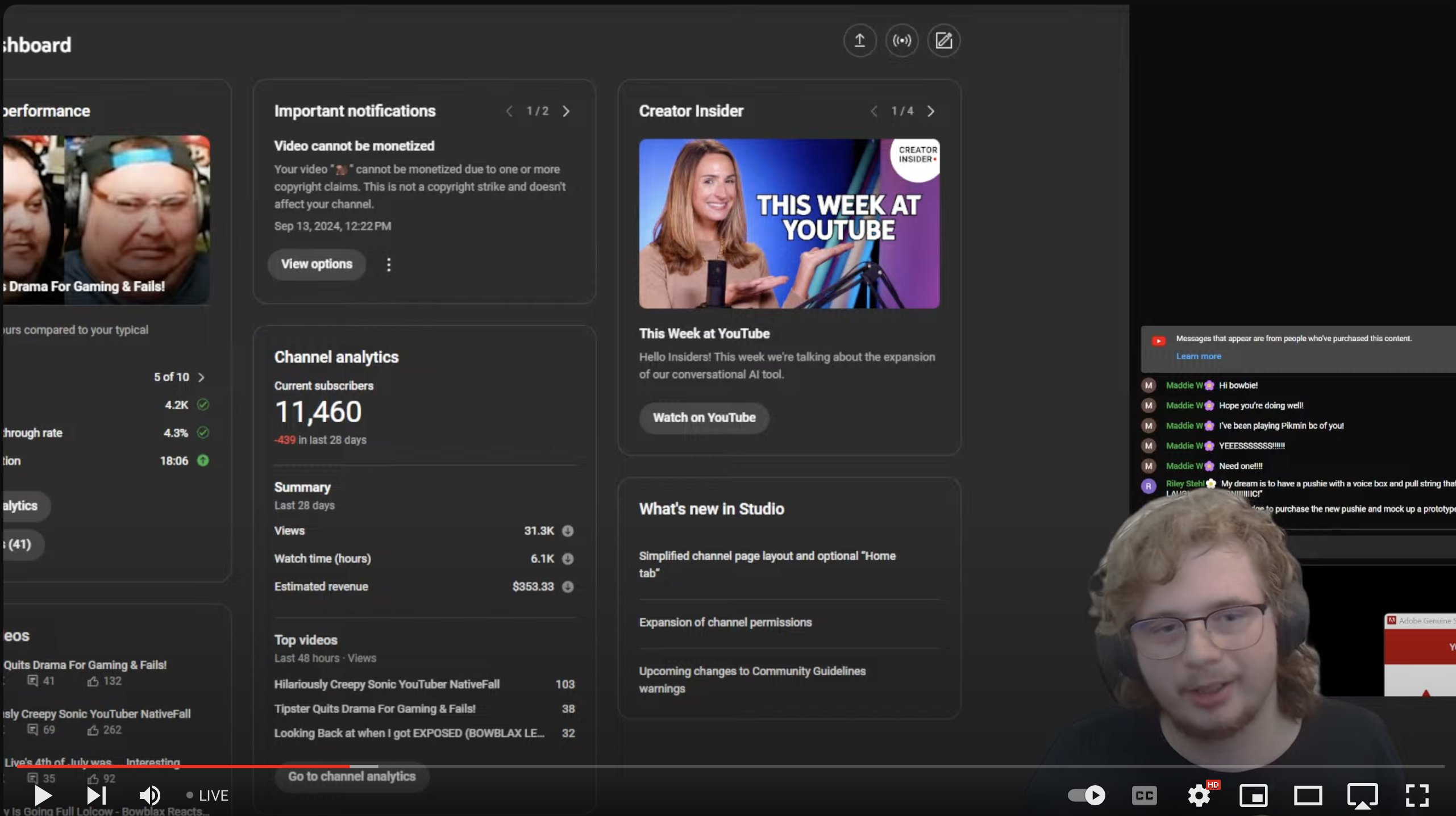The width and height of the screenshot is (1456, 816).
Task: Enter full screen mode
Action: tap(1417, 796)
